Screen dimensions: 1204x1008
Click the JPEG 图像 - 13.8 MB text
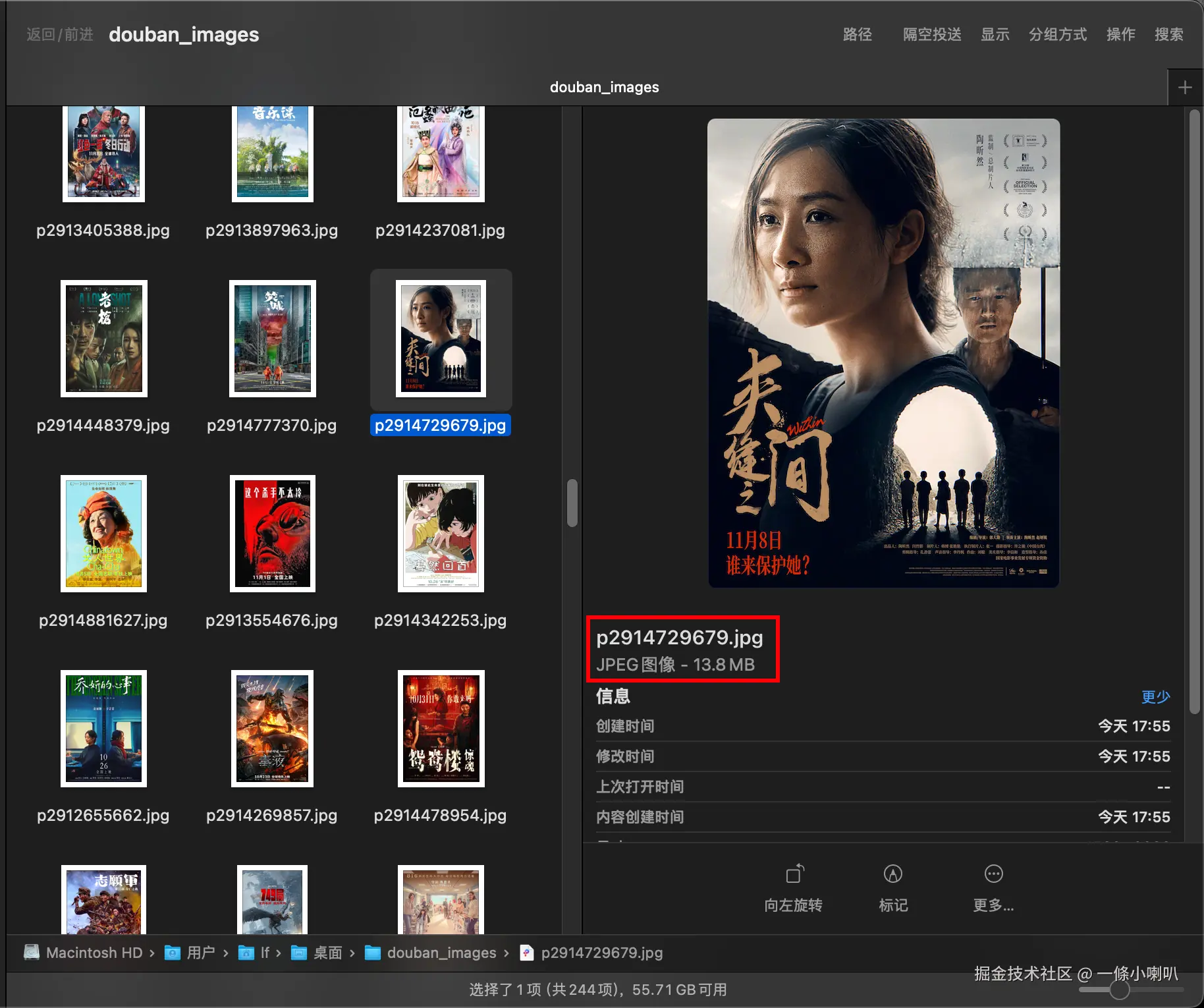(676, 665)
